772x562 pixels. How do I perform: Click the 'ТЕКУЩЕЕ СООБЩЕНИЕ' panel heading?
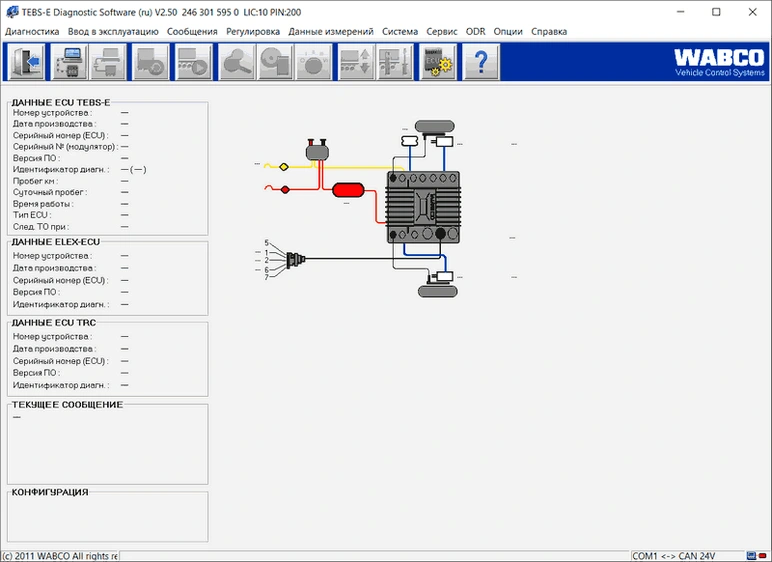(x=67, y=404)
